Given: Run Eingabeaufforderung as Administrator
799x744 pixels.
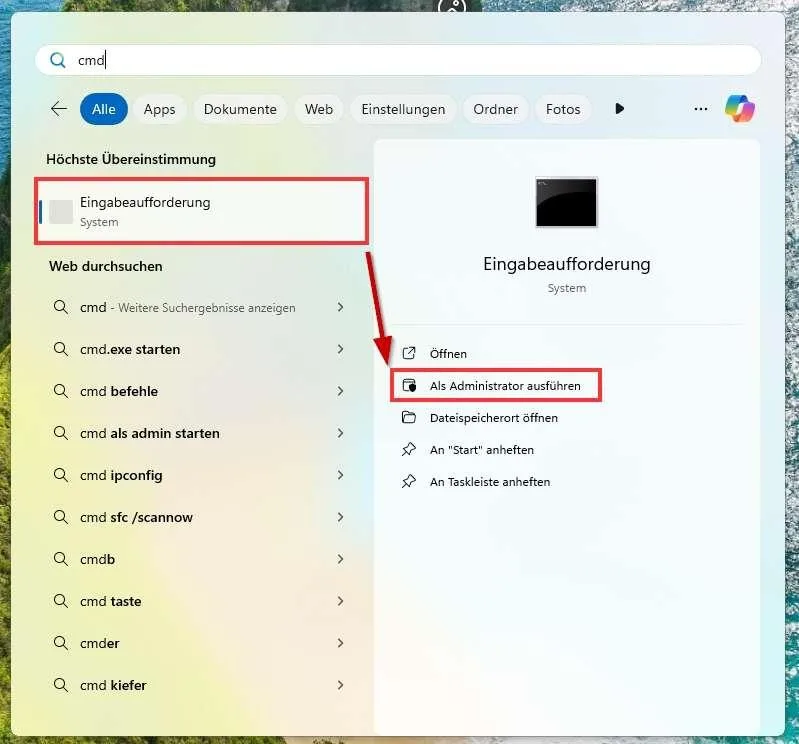Looking at the screenshot, I should 504,386.
